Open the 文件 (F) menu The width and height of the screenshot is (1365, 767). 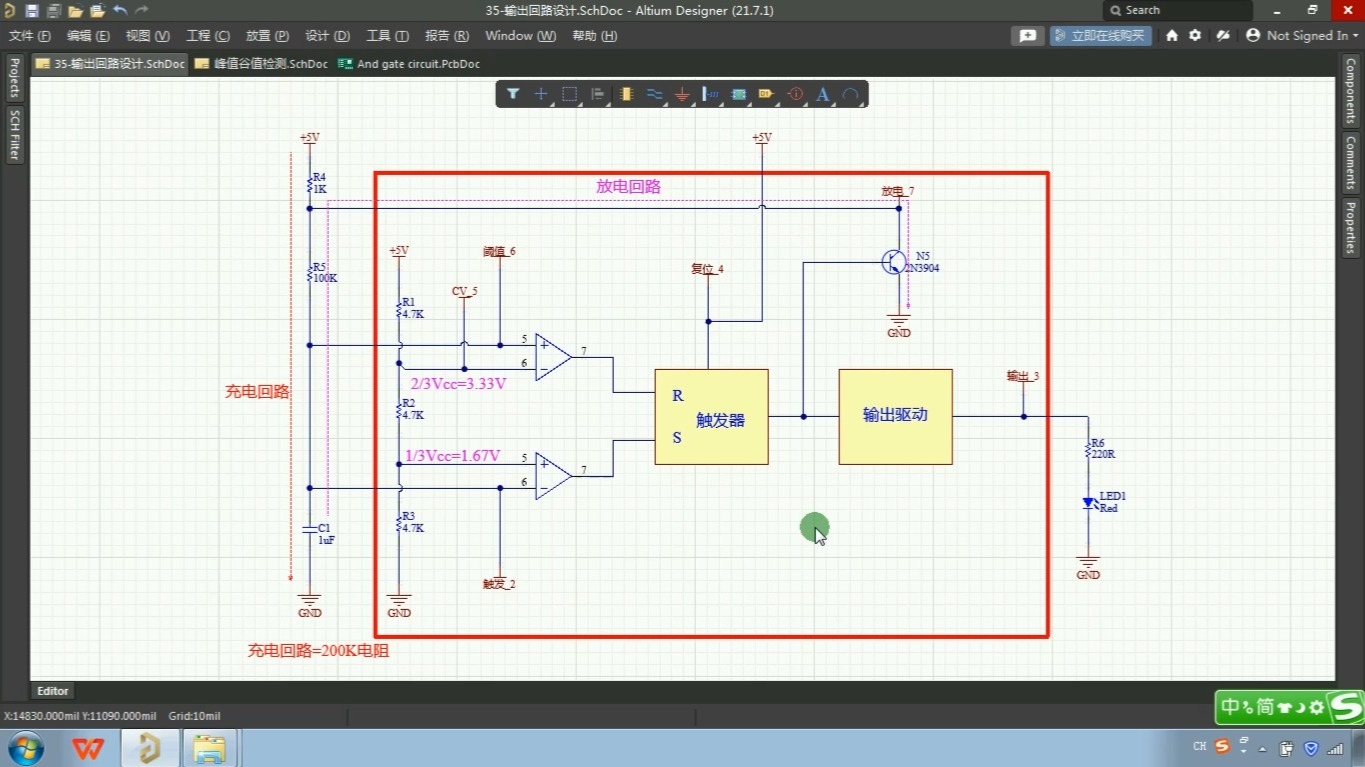pyautogui.click(x=30, y=35)
